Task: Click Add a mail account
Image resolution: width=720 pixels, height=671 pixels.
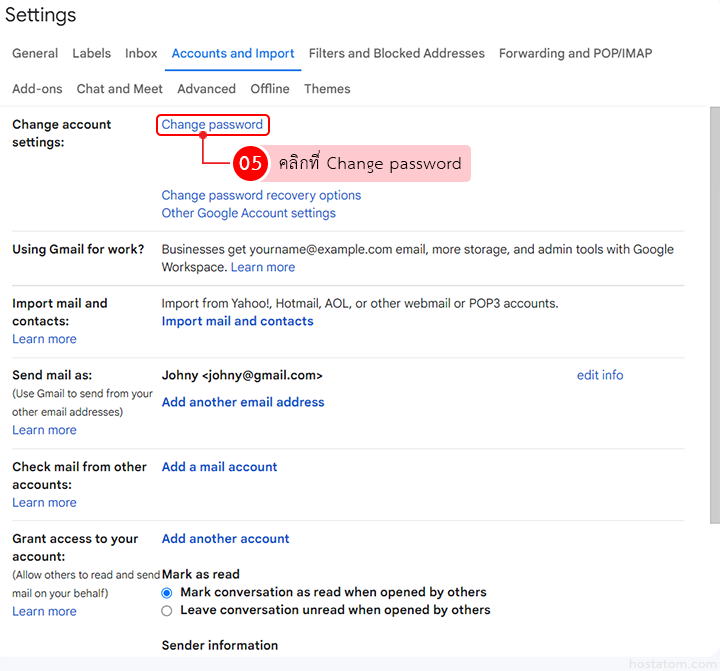Action: pyautogui.click(x=219, y=467)
